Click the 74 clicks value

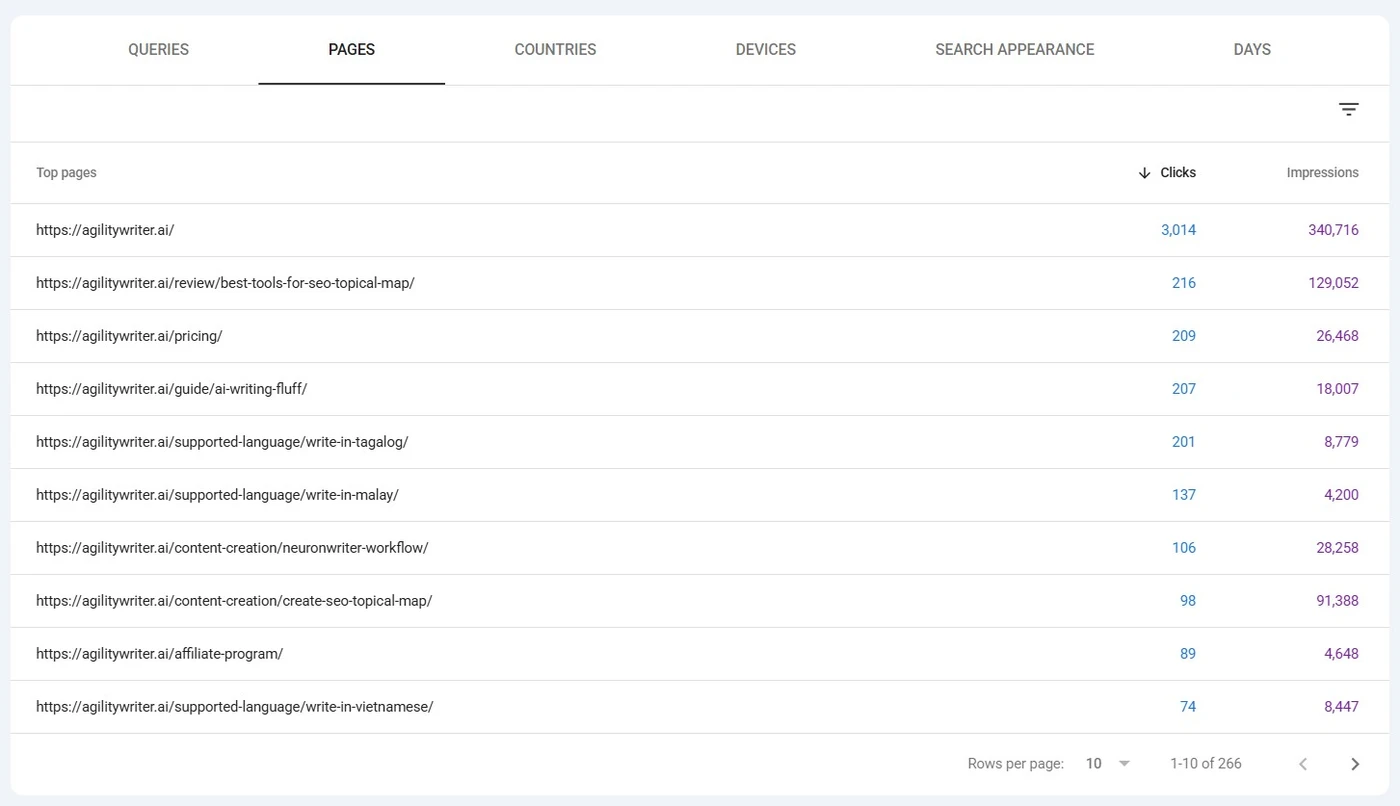pos(1188,707)
